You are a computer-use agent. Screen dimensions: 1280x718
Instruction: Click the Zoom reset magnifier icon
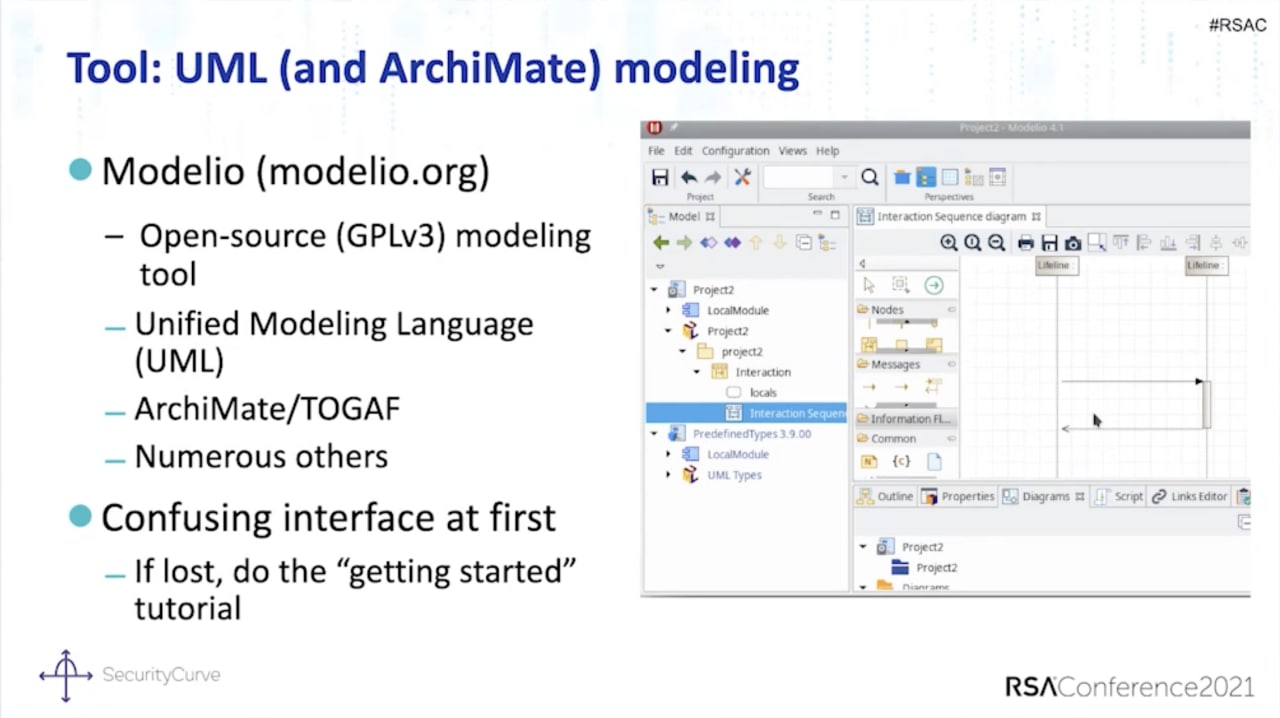(x=973, y=243)
